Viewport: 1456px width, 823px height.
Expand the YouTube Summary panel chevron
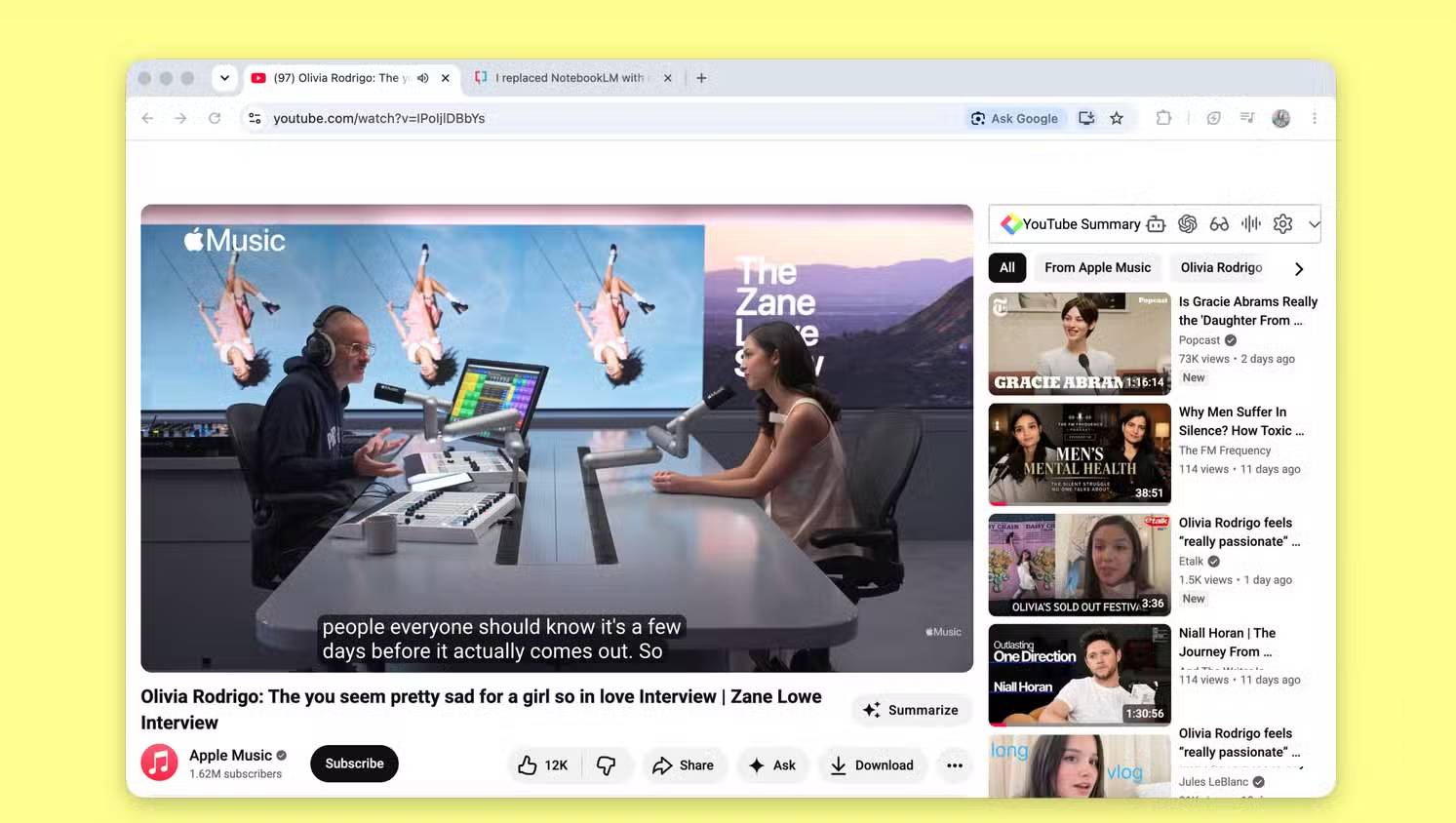pos(1314,224)
